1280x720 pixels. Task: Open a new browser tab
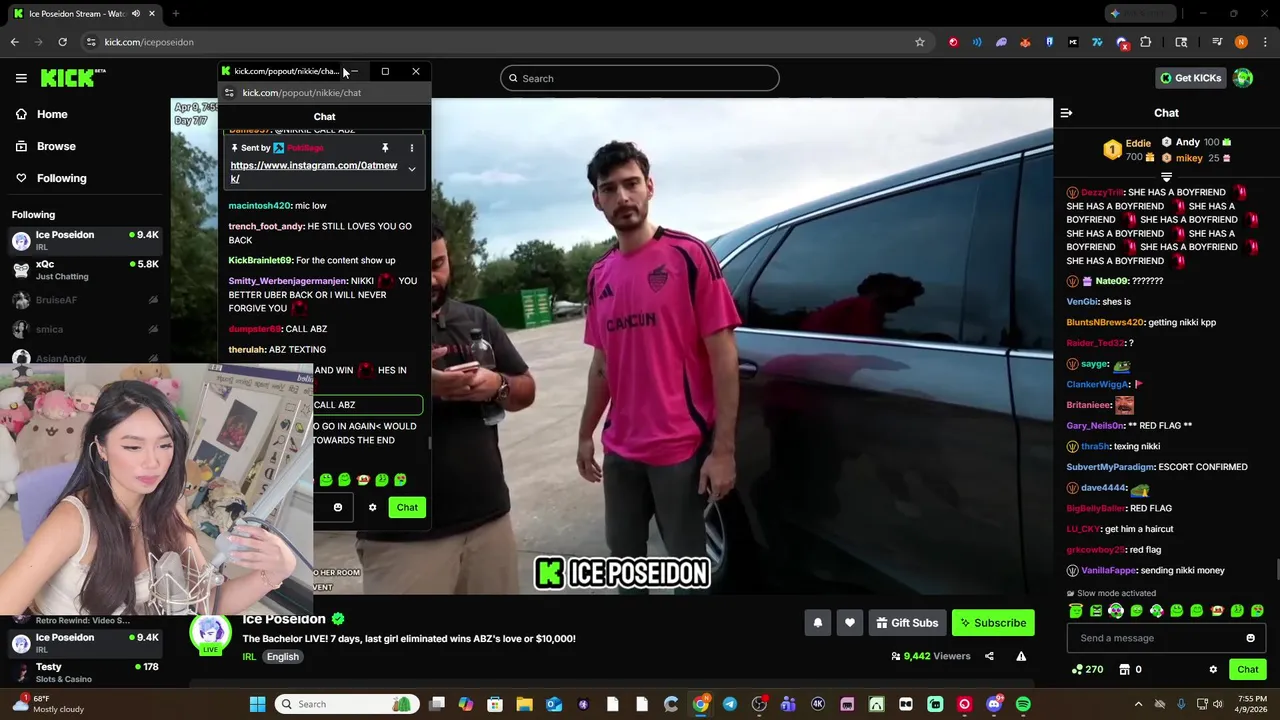[x=175, y=14]
